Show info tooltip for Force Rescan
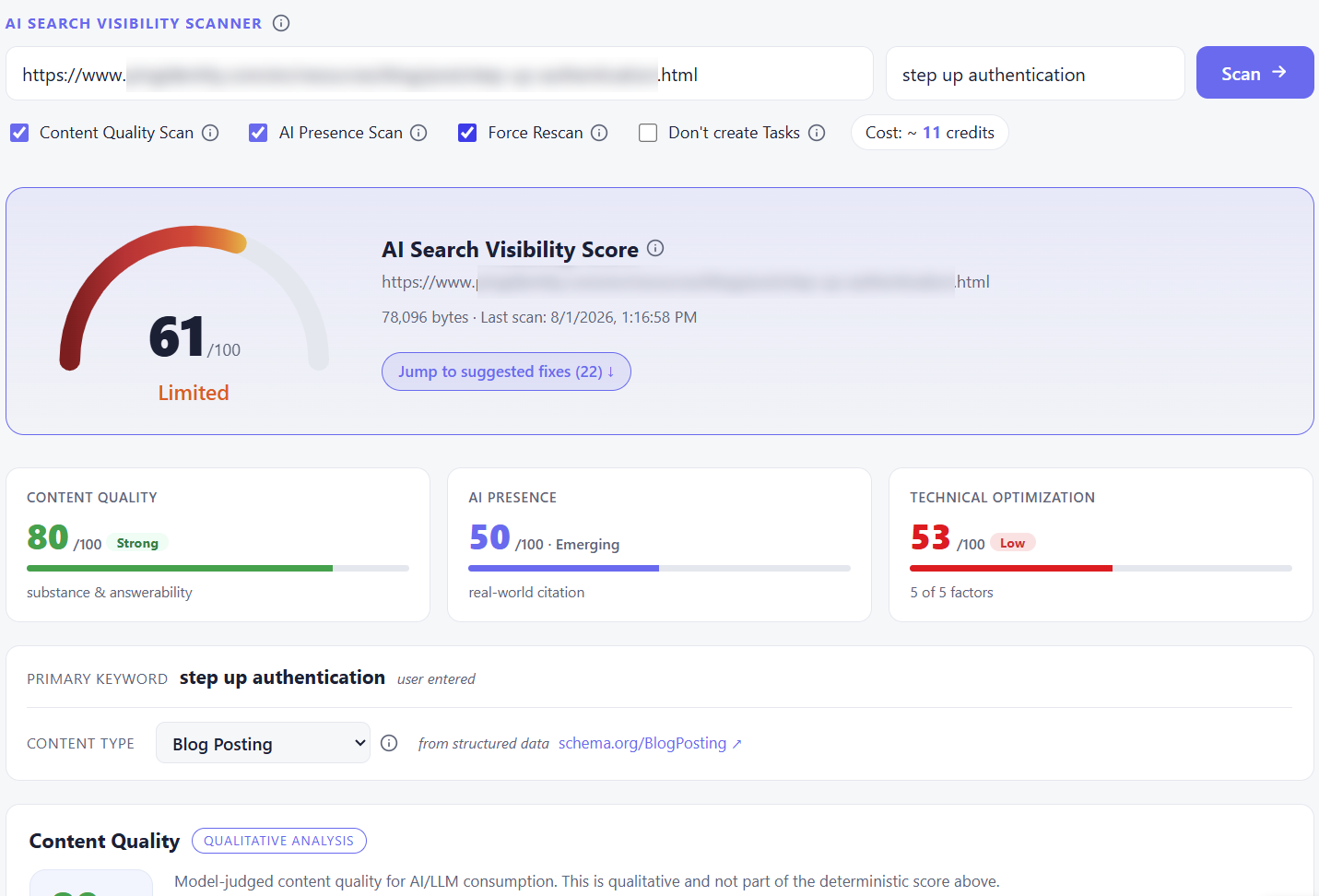 coord(599,133)
